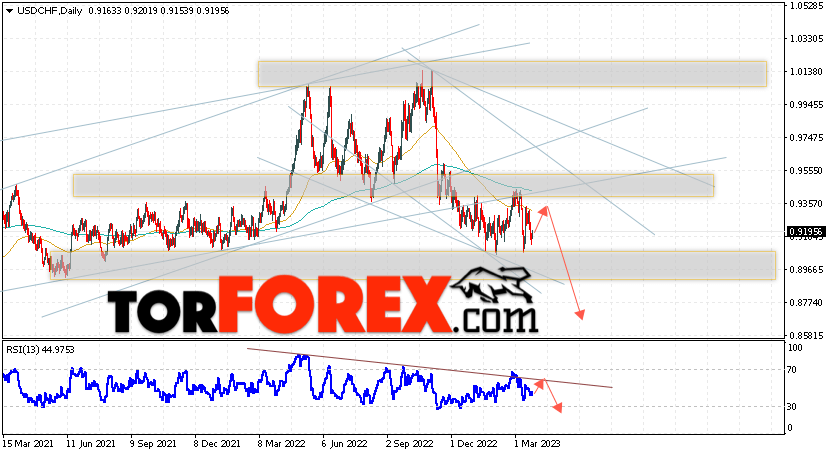Viewport: 830px width, 455px height.
Task: Open the chart menu triangle beside USDCHF,Daily
Action: 9,11
